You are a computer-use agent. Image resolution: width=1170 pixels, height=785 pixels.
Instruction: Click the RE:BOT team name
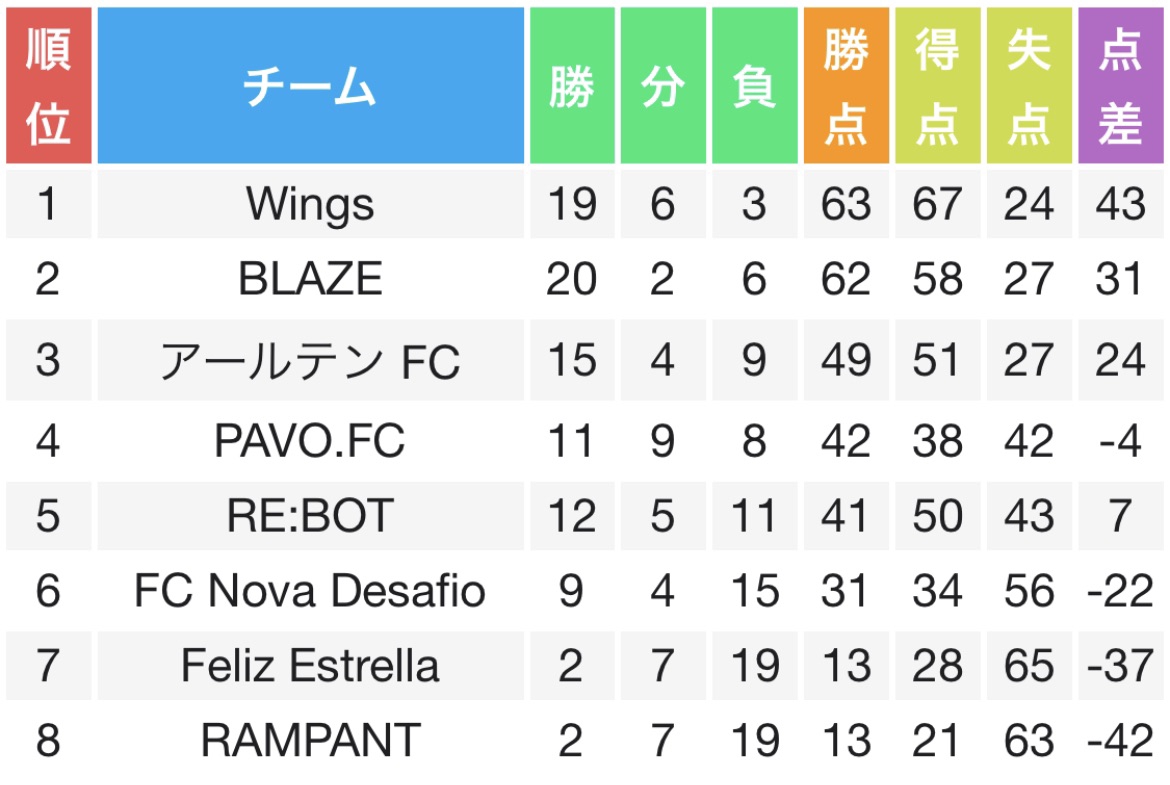310,516
